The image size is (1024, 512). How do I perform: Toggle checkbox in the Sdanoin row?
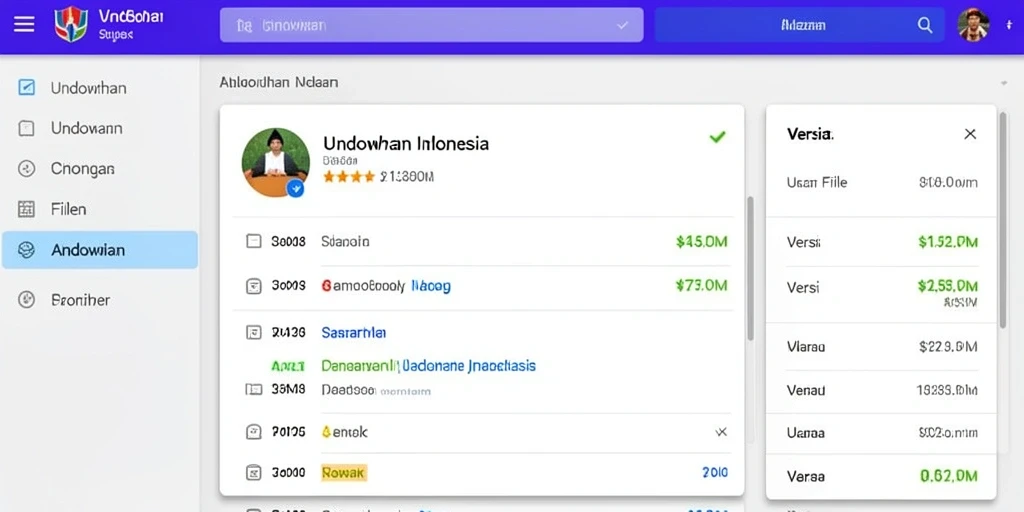tap(253, 241)
